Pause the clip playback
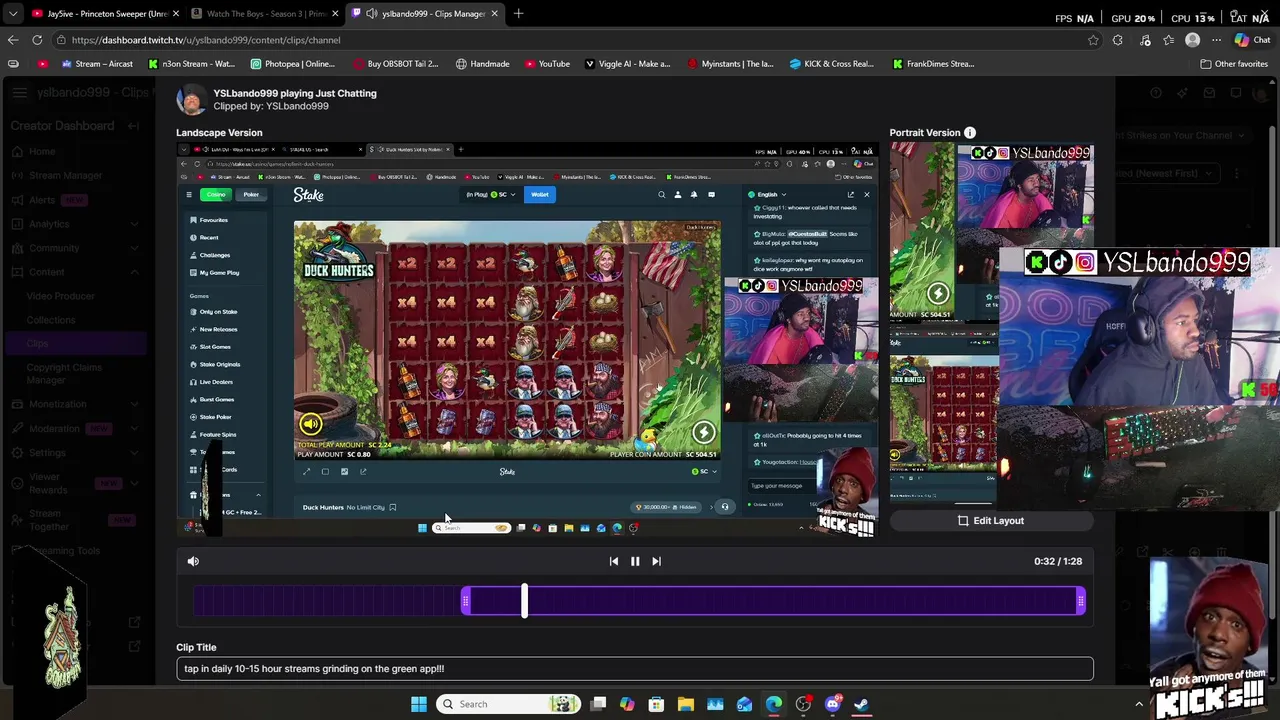This screenshot has height=720, width=1280. [x=635, y=561]
